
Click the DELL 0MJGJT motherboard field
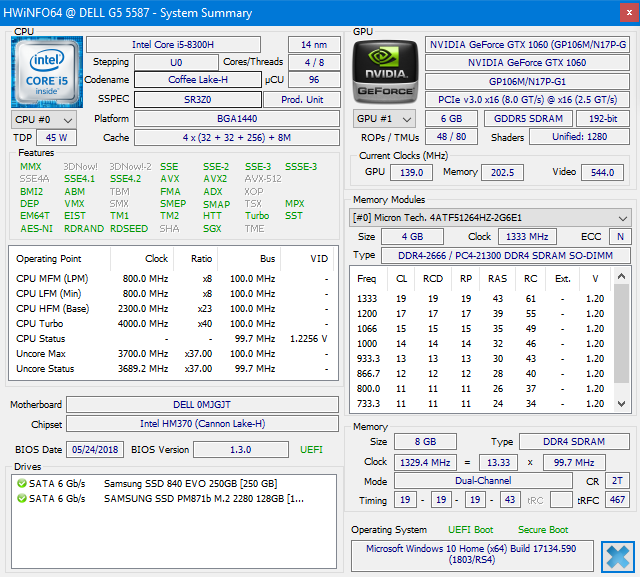[x=202, y=404]
